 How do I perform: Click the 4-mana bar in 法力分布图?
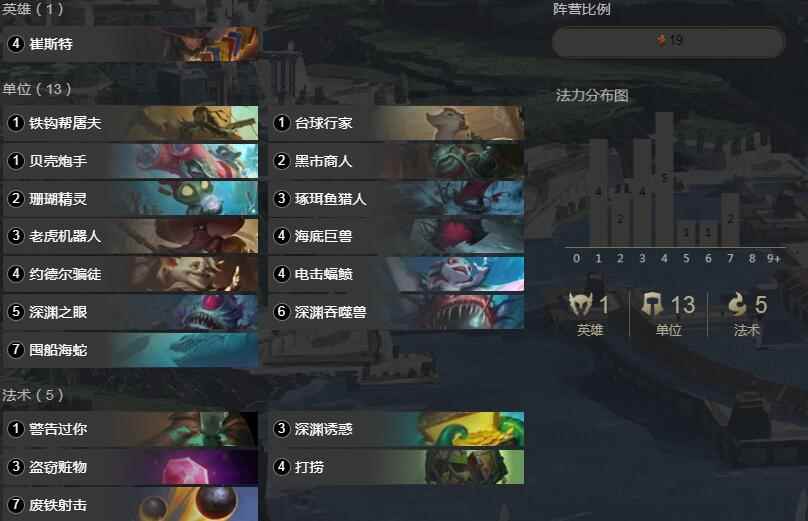tap(664, 178)
